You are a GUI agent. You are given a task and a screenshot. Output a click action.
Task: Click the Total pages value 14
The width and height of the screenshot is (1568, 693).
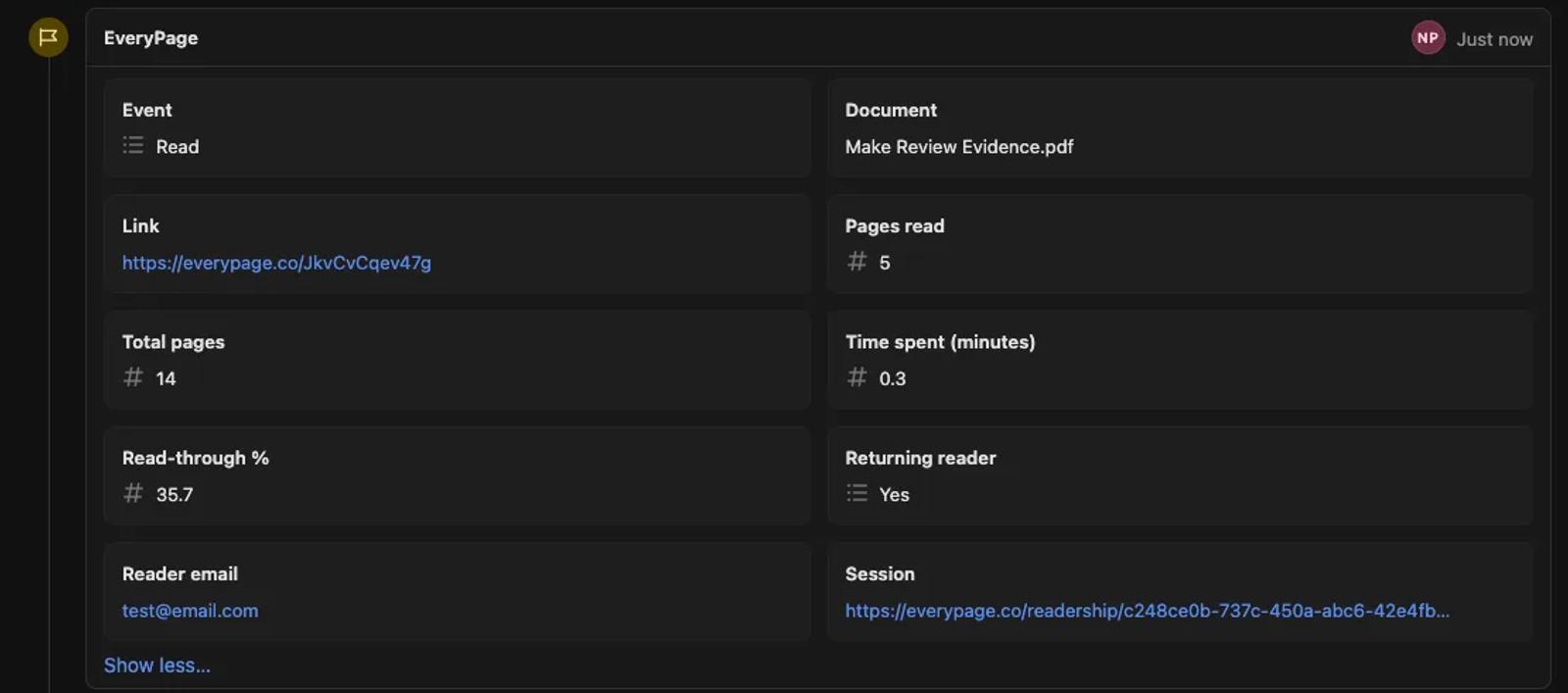[166, 378]
